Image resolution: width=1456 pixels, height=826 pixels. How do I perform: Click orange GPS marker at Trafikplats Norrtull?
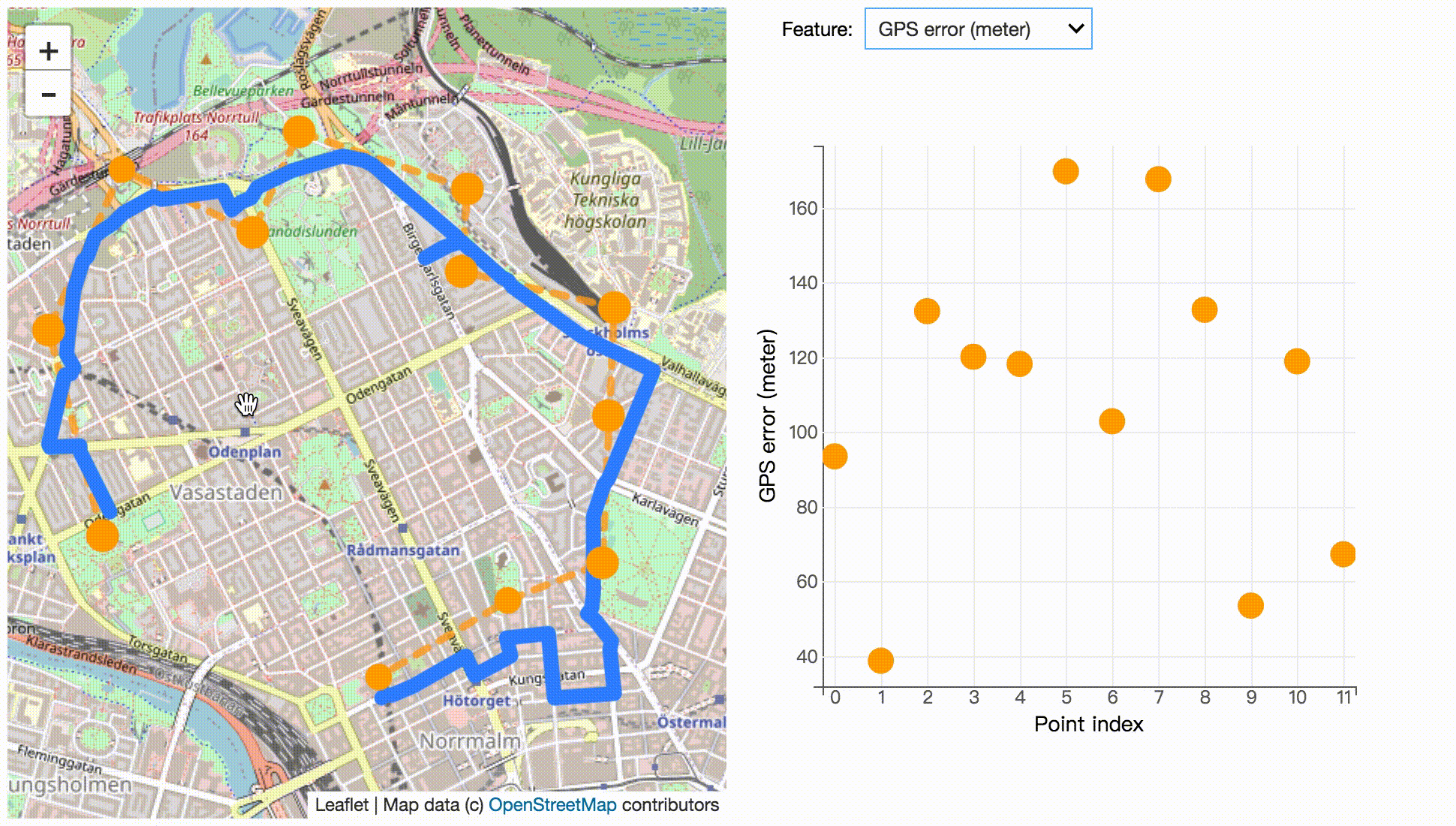123,168
